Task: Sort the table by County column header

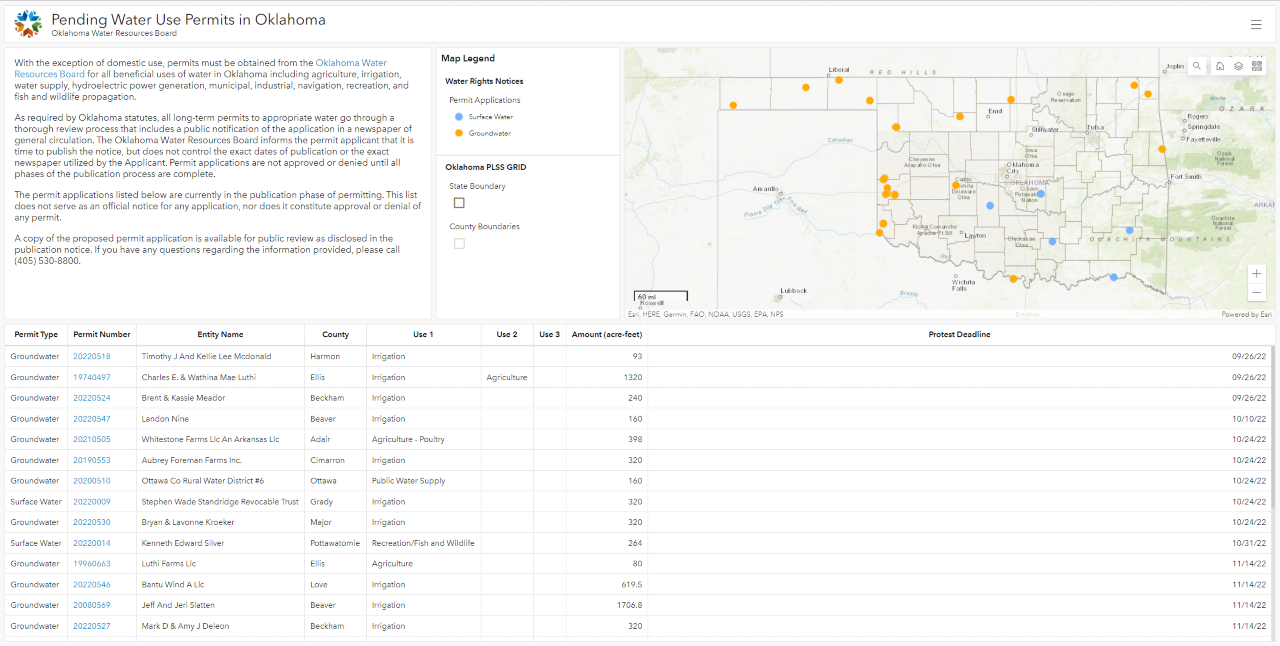Action: pos(335,334)
